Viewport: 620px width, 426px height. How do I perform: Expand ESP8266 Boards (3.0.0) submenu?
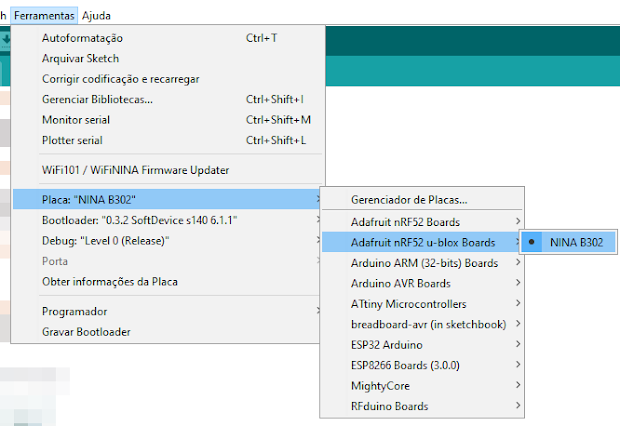(422, 365)
